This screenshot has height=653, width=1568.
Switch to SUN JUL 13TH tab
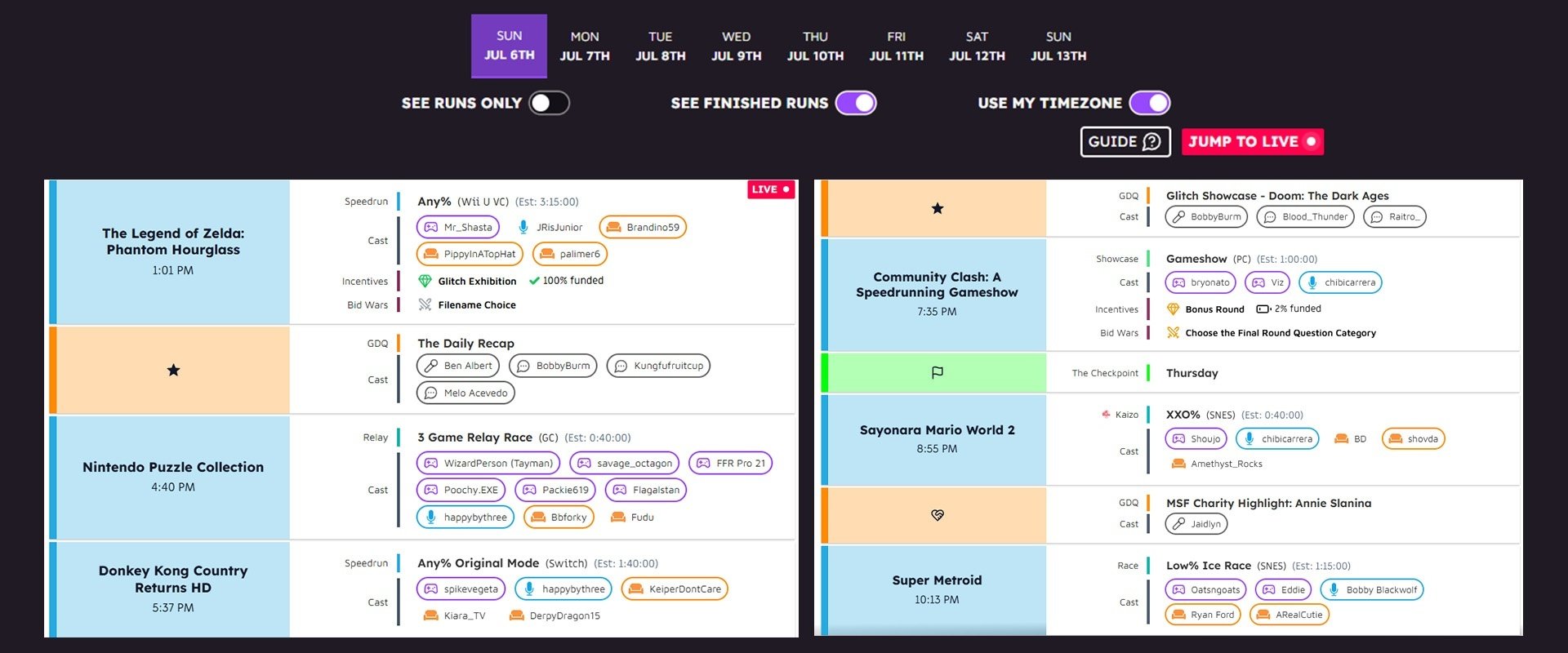pyautogui.click(x=1058, y=47)
